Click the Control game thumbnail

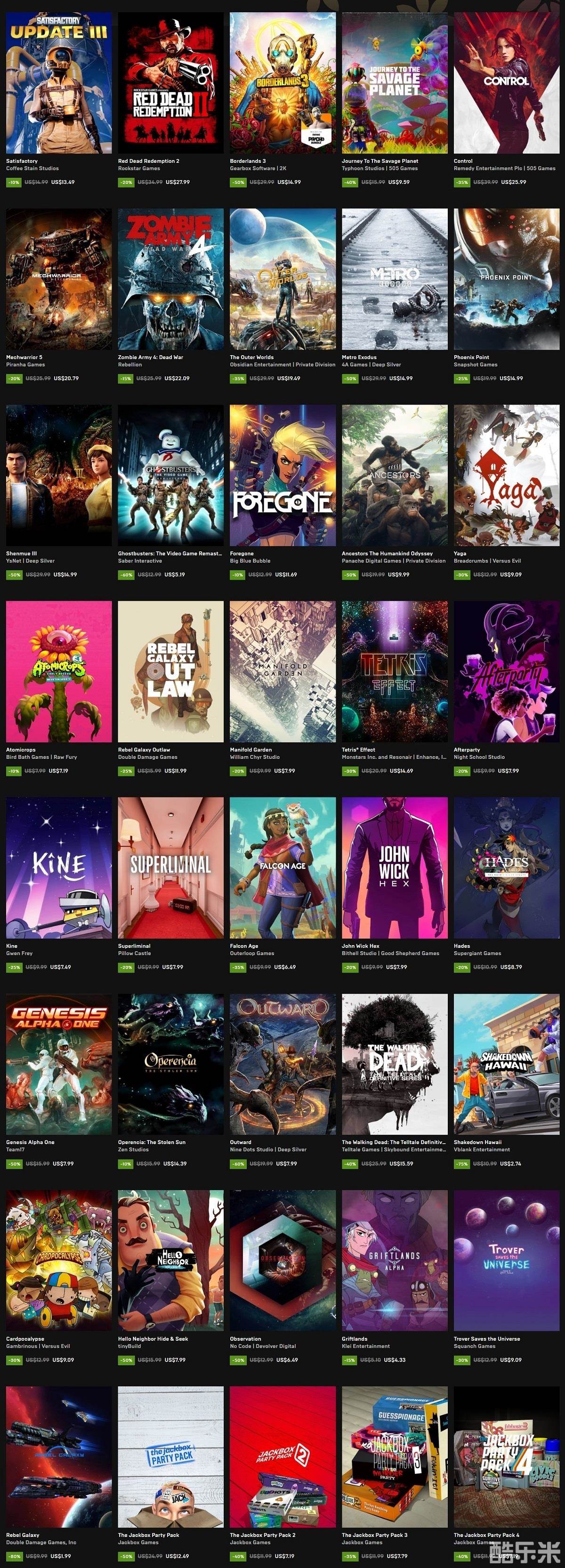pyautogui.click(x=507, y=83)
